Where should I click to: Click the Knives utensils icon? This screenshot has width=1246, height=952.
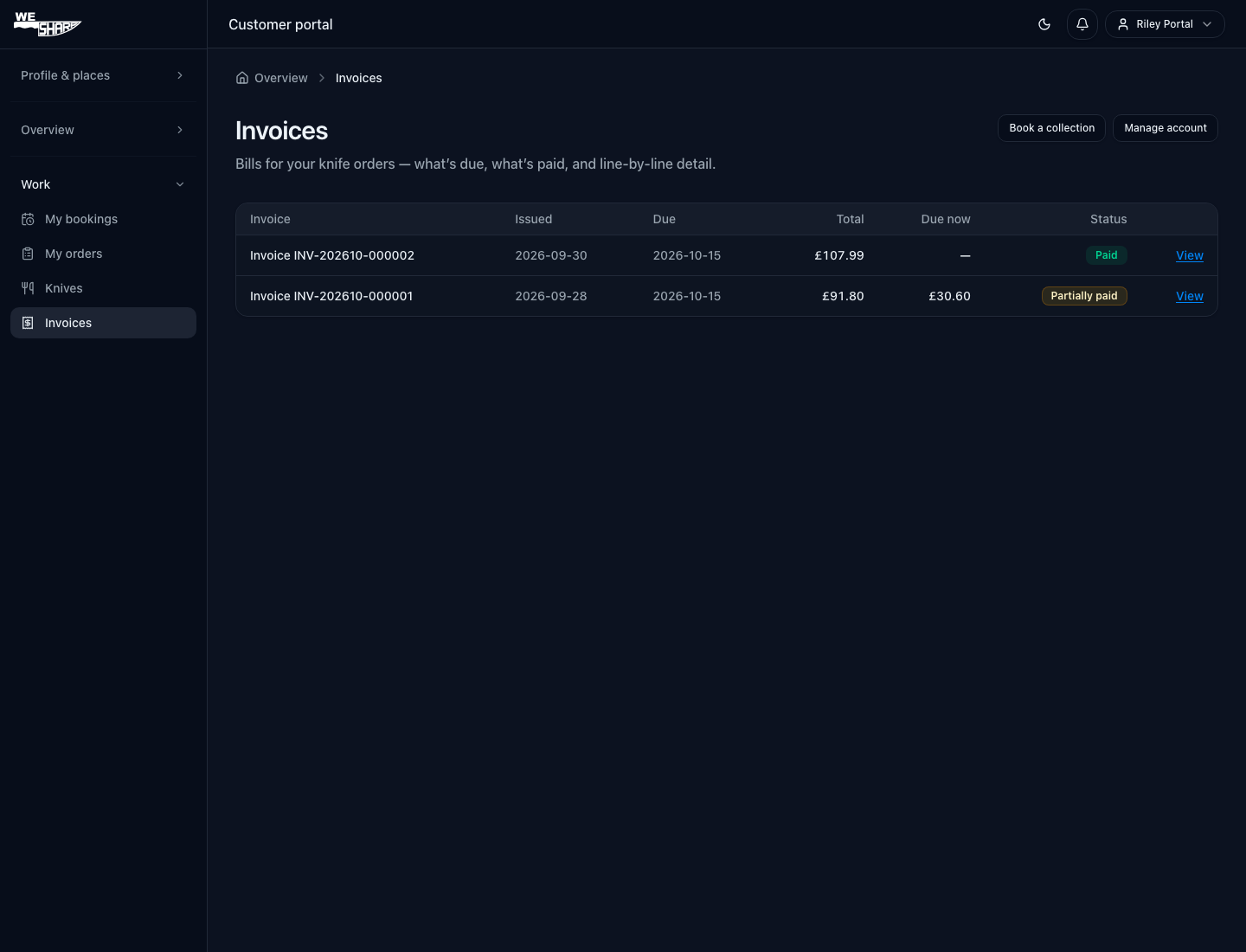pos(28,288)
